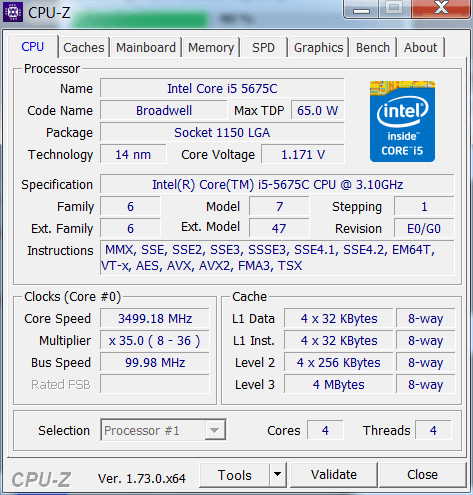Click the 3499.18 MHz core speed value
This screenshot has height=495, width=473.
coord(155,319)
